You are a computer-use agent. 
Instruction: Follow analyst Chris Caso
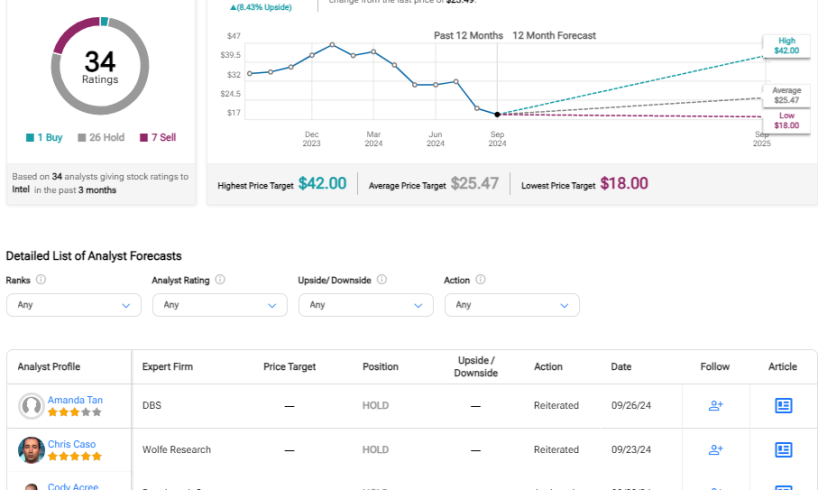(x=715, y=450)
